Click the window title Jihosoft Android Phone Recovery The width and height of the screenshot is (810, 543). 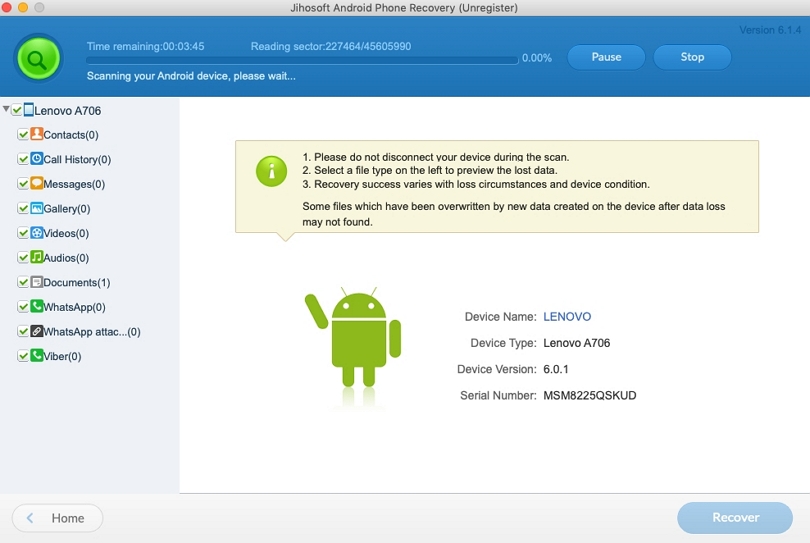tap(403, 8)
